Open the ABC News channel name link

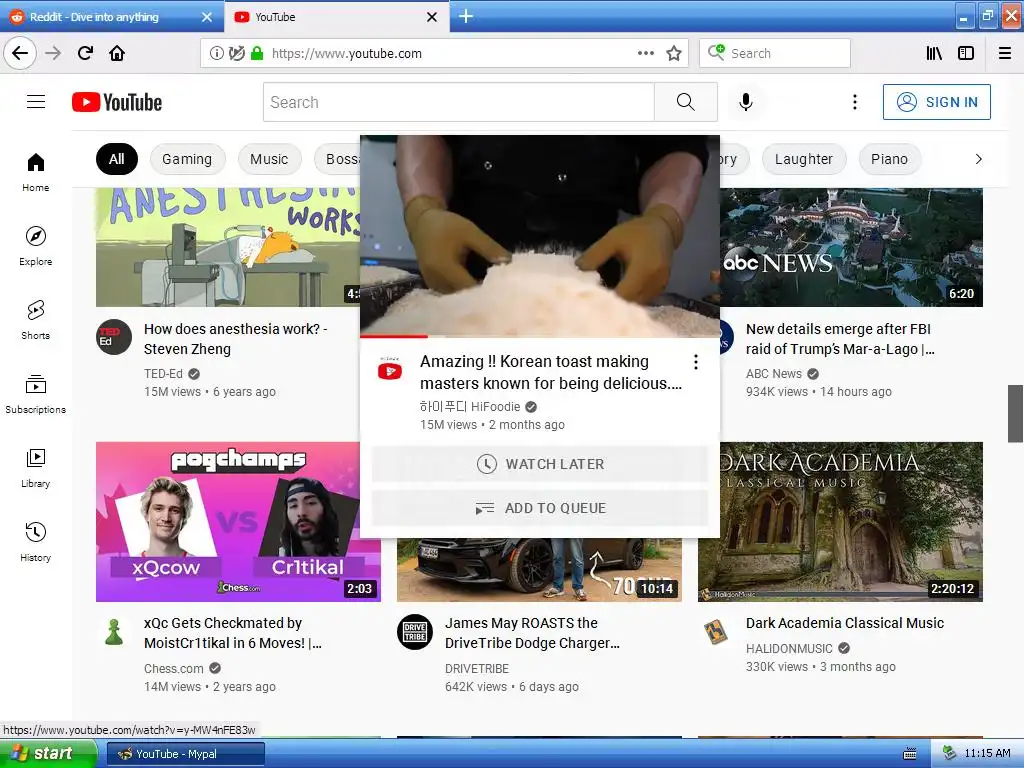(x=774, y=374)
